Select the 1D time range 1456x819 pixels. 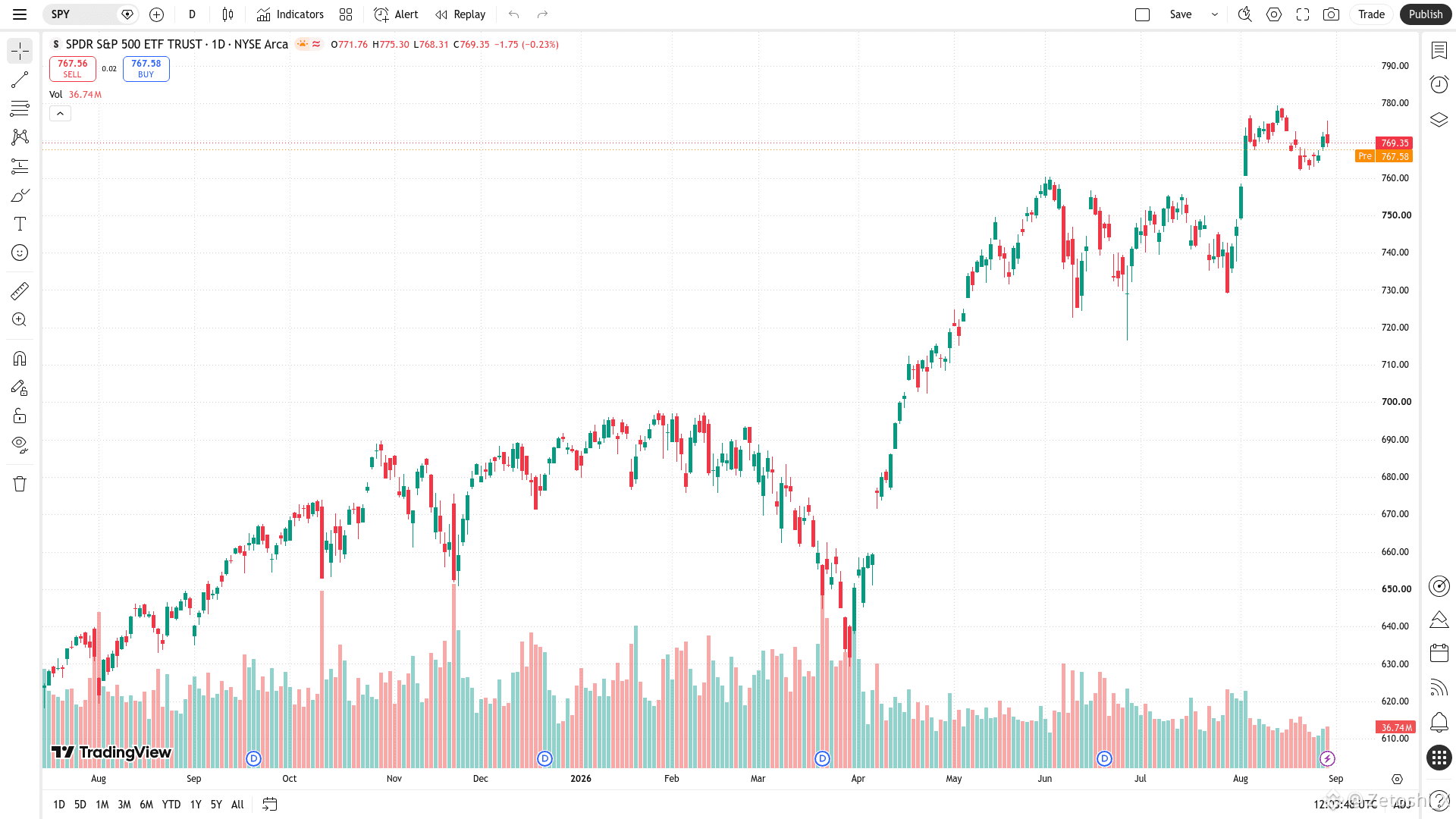coord(59,805)
